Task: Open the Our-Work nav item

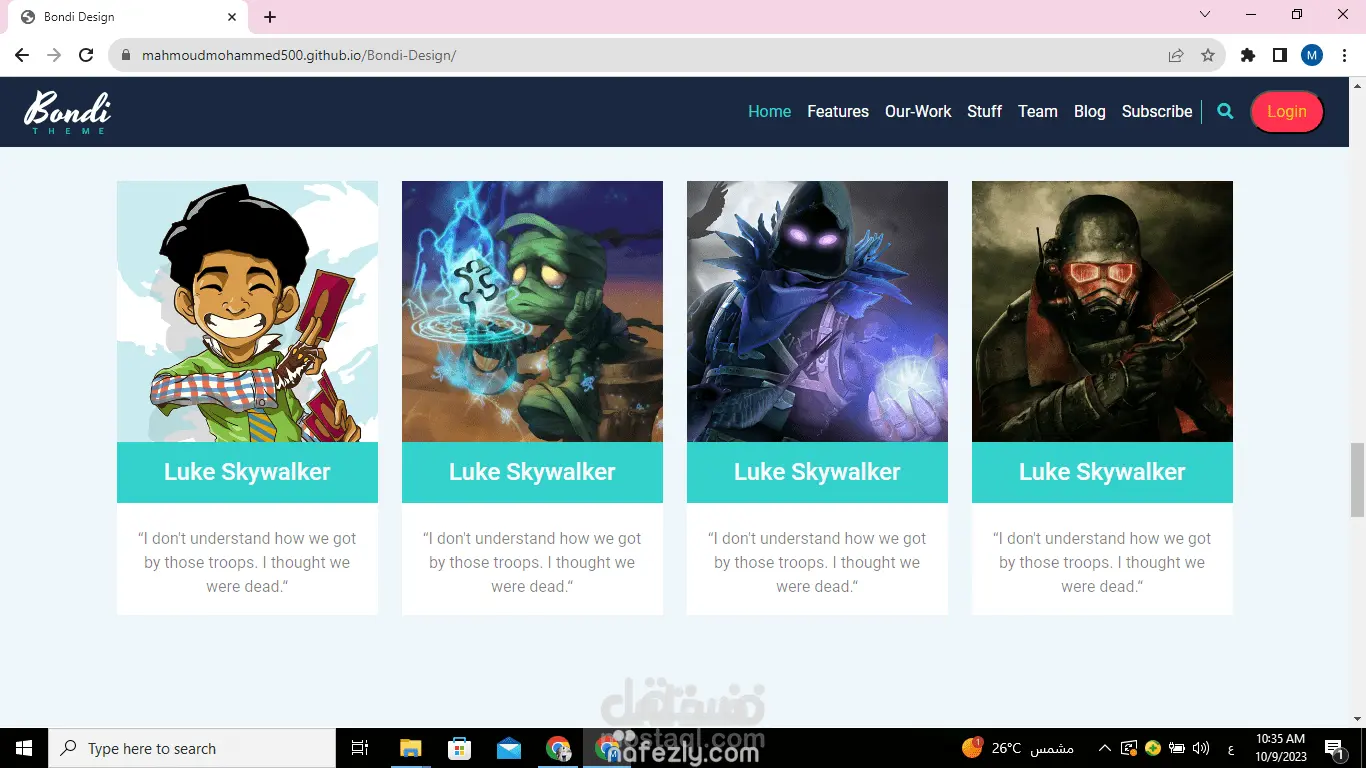Action: click(918, 112)
